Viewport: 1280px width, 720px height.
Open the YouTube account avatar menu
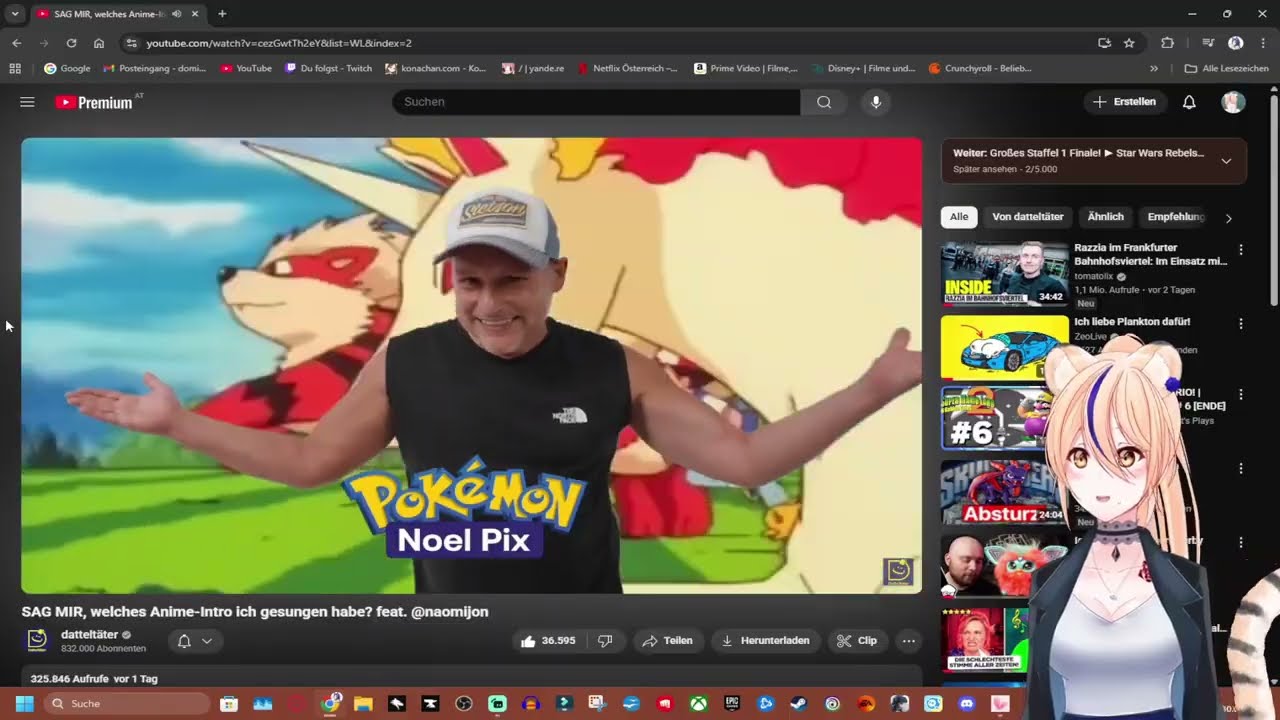click(1233, 102)
